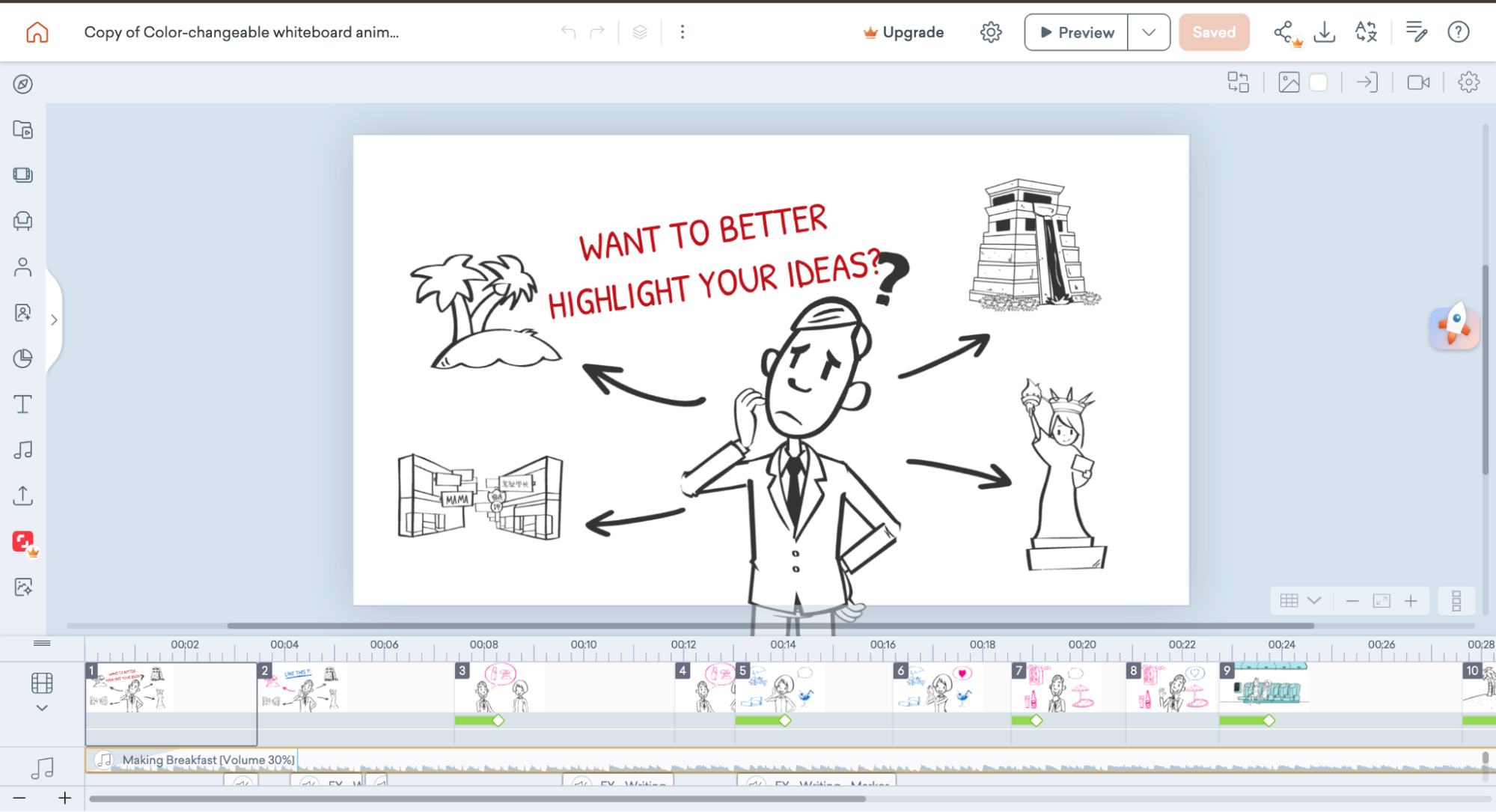Open the translate language tool
1496x812 pixels.
[1366, 32]
